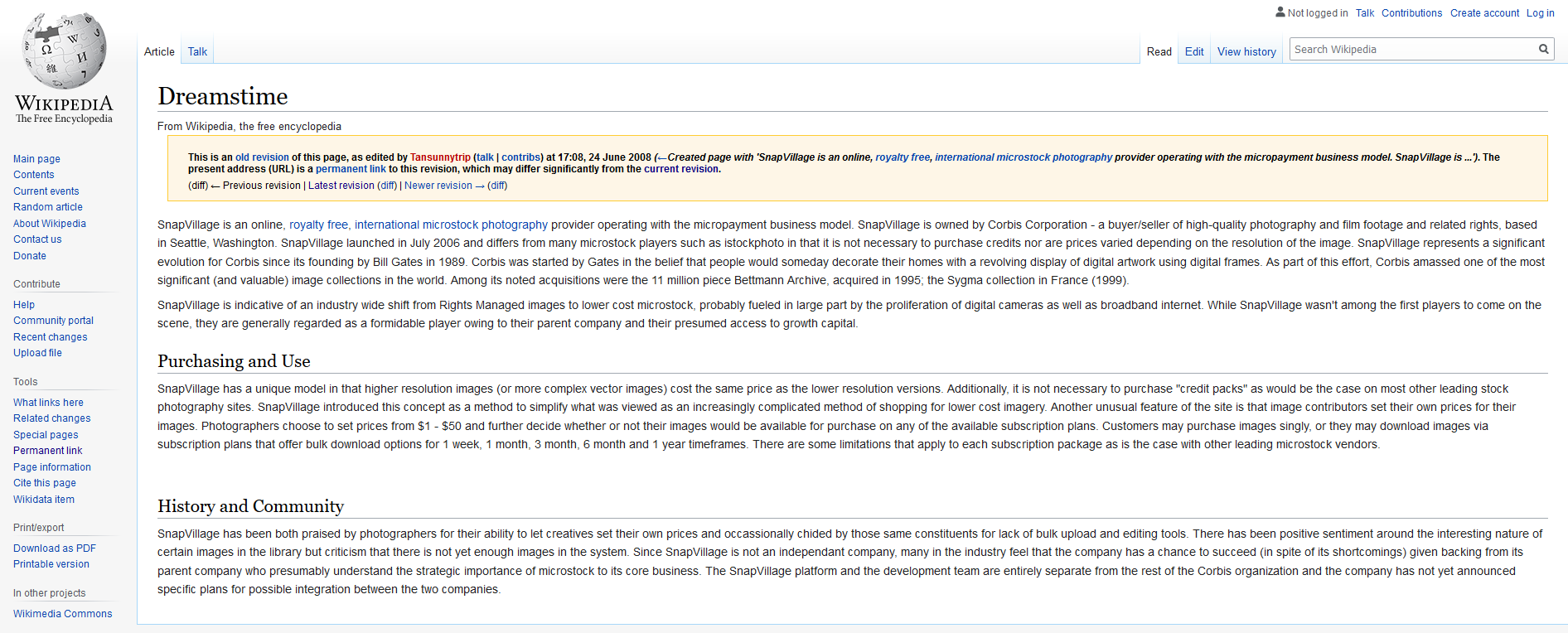Click italic royalty free link in revision notice
The image size is (1568, 633).
(903, 157)
